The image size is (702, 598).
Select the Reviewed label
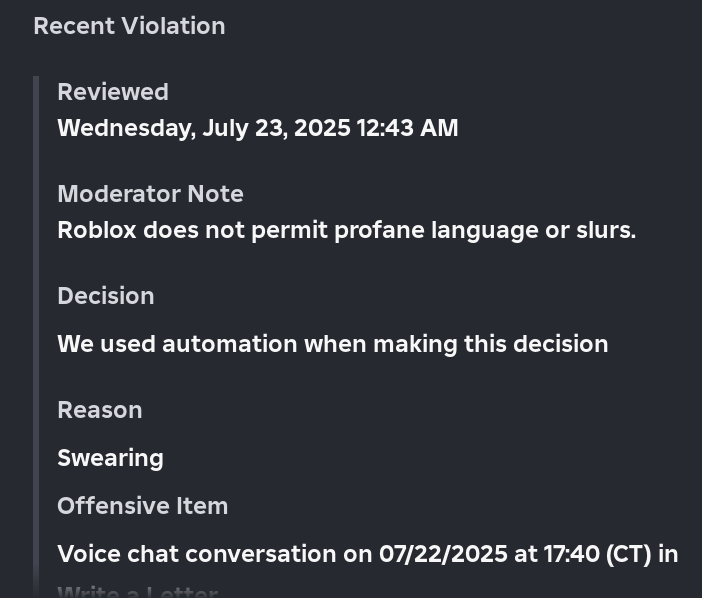(113, 92)
